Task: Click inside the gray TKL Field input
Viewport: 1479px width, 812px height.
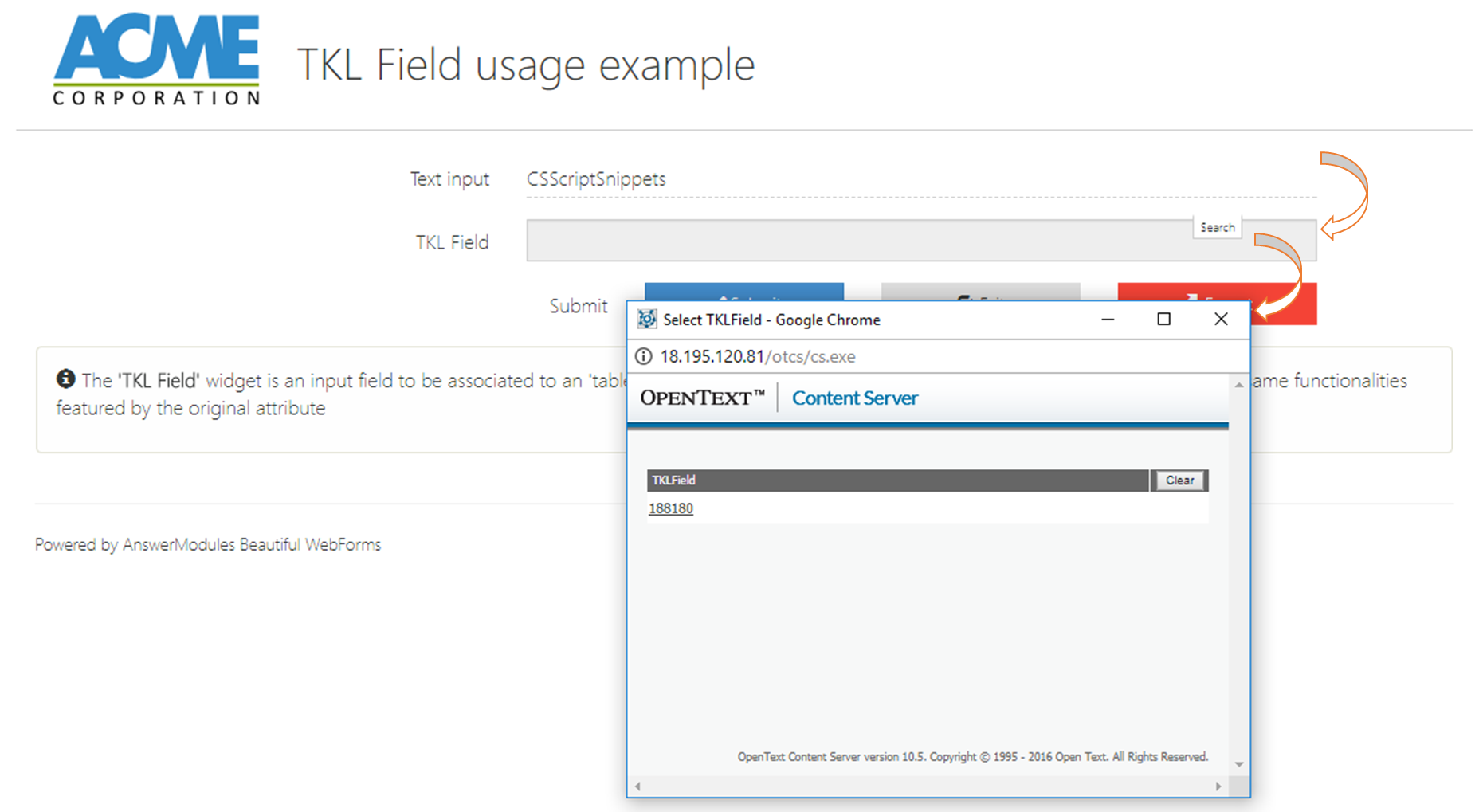Action: (857, 241)
